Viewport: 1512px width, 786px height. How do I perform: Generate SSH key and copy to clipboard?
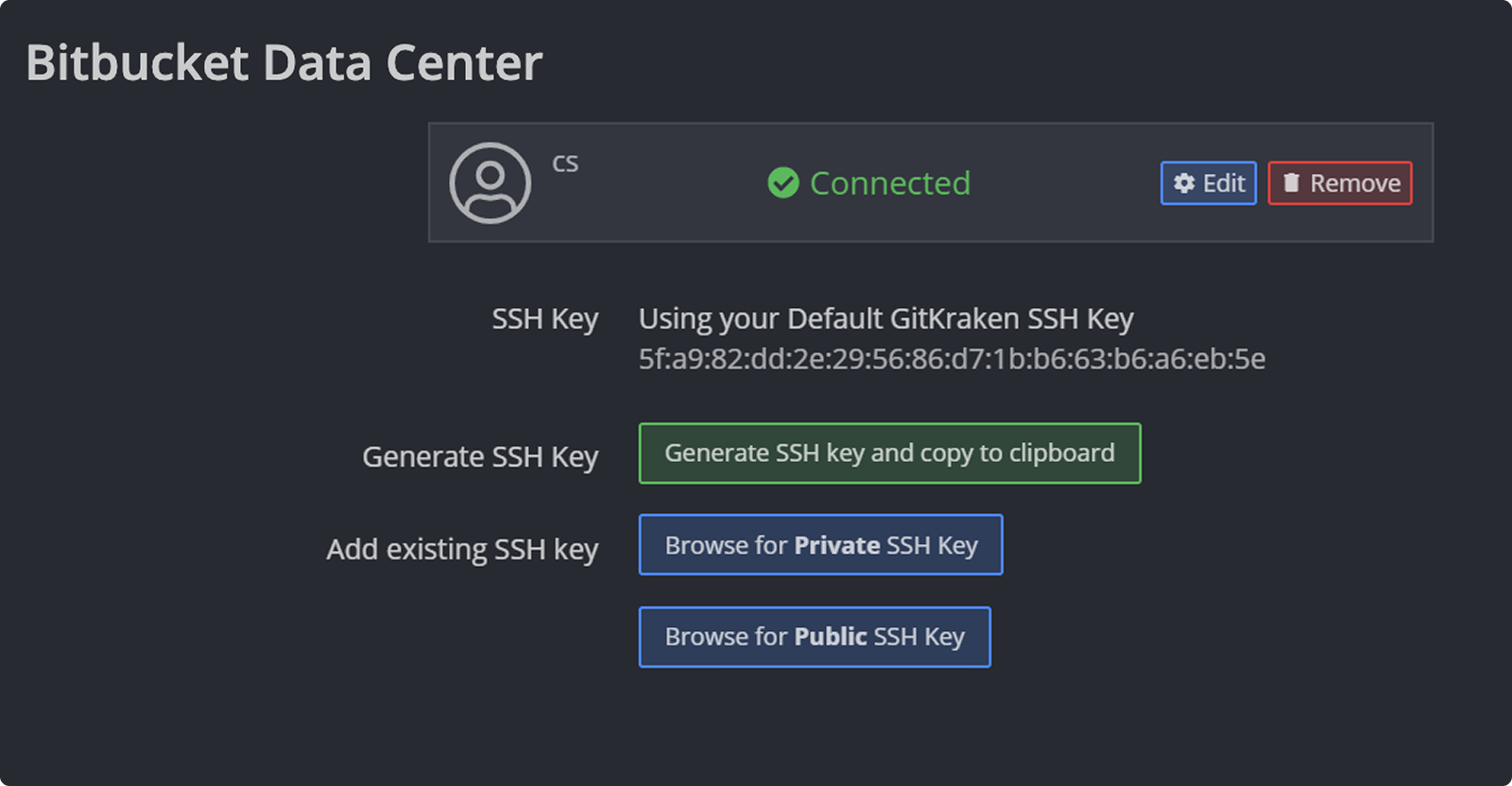pos(889,453)
